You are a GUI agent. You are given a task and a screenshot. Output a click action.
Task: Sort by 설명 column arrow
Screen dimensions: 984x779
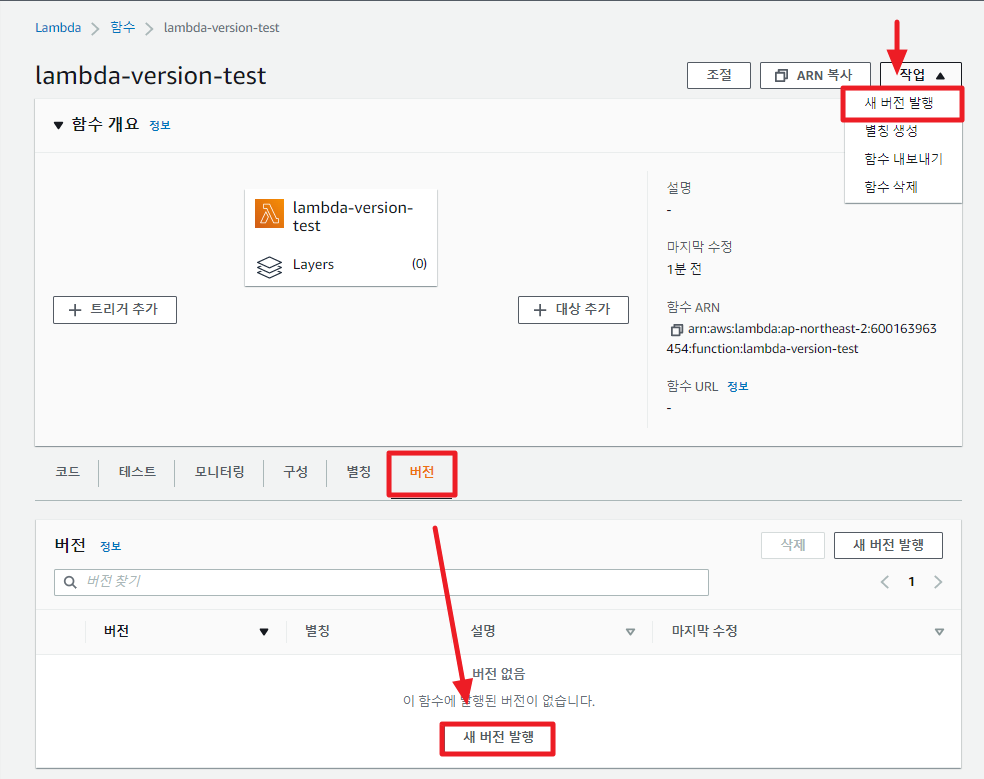[x=630, y=631]
